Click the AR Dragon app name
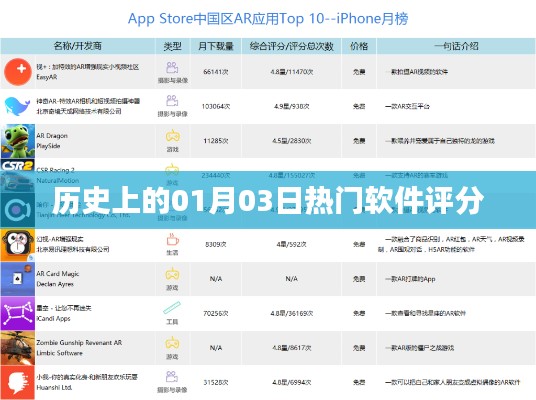The image size is (536, 400). [52, 136]
